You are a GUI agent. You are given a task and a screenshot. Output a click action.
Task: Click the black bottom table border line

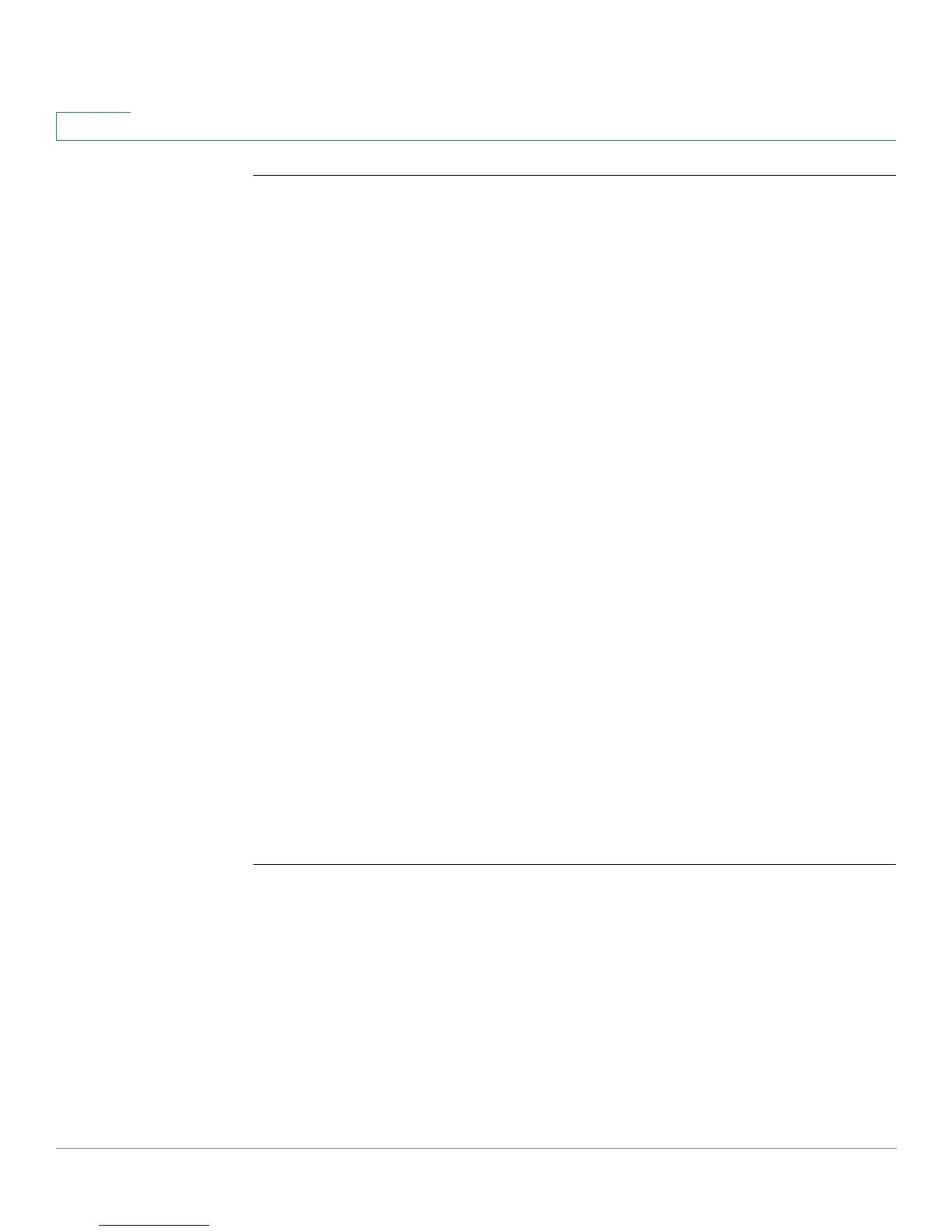coord(574,864)
